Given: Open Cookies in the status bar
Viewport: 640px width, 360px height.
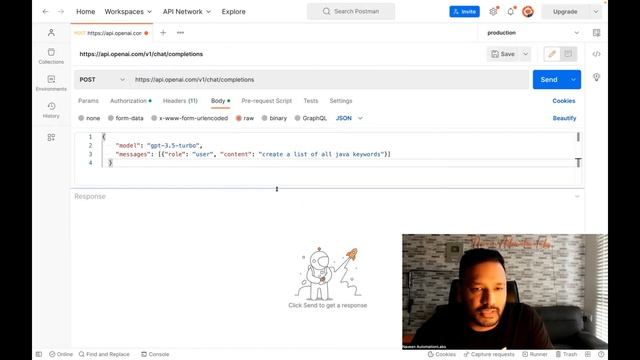Looking at the screenshot, I should [x=442, y=354].
